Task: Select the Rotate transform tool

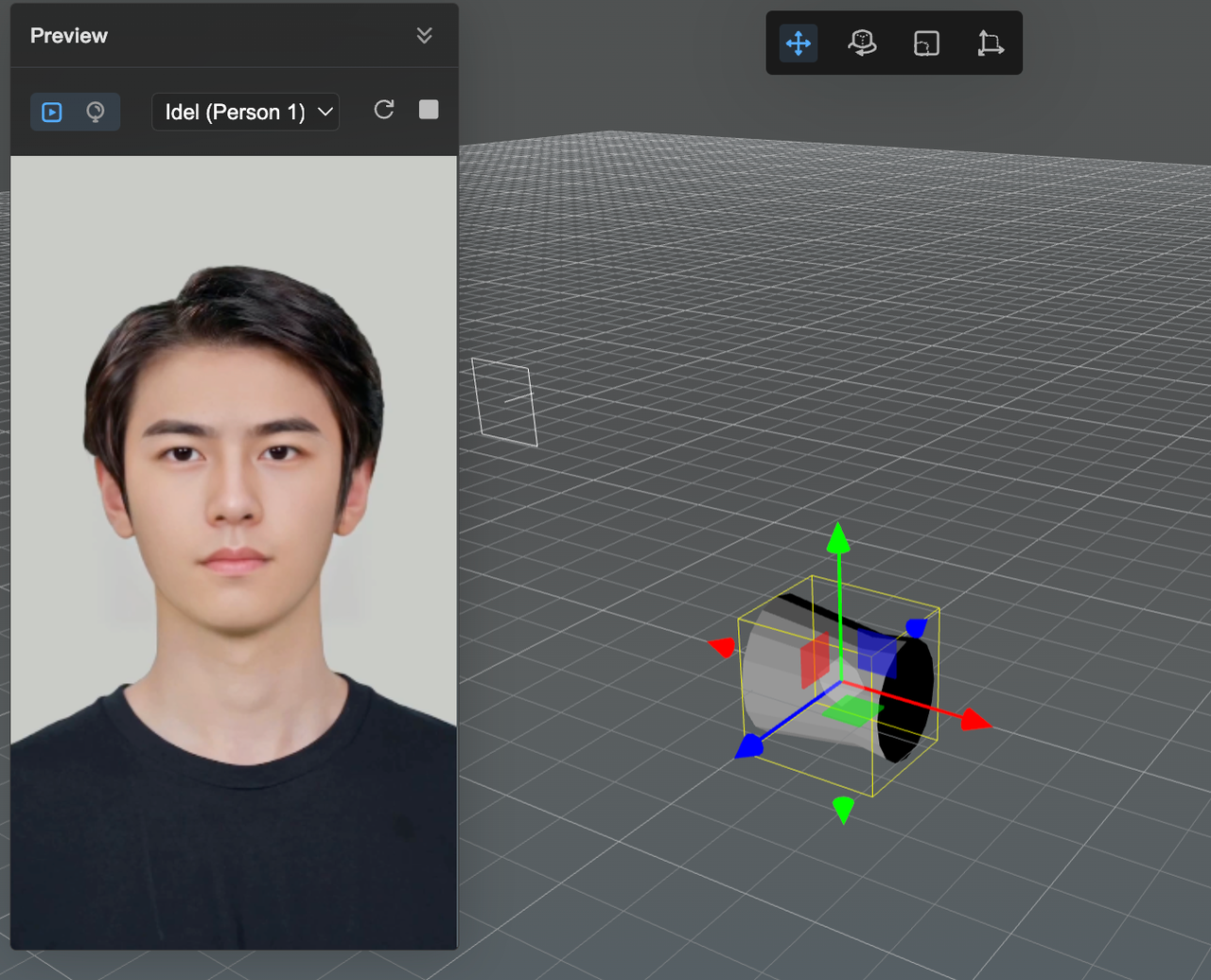Action: pyautogui.click(x=862, y=44)
